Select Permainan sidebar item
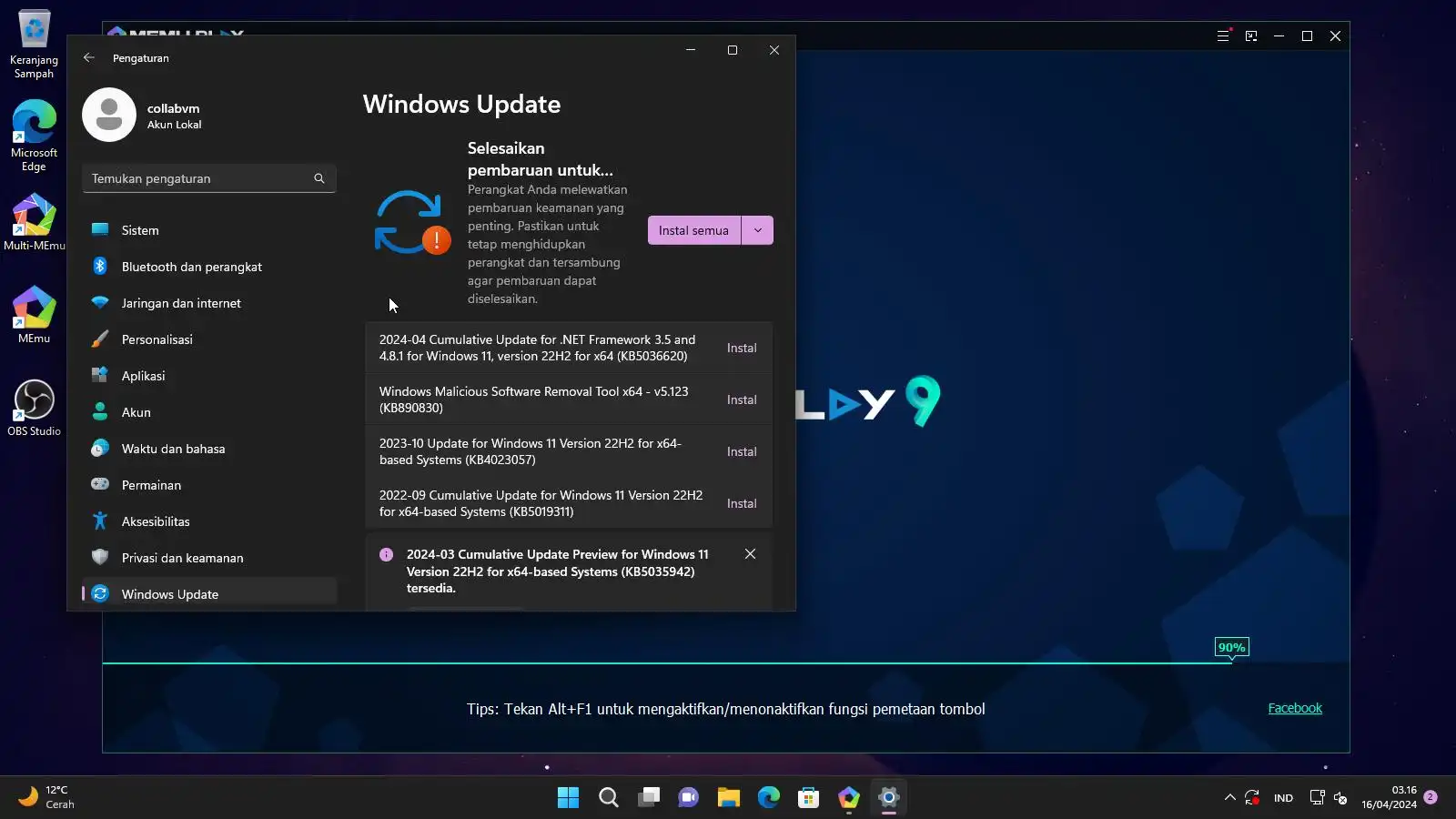1456x819 pixels. (209, 485)
